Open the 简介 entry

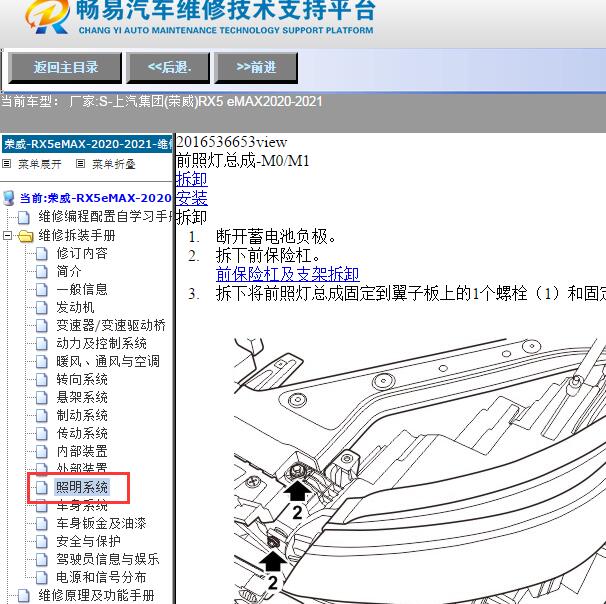tap(69, 271)
